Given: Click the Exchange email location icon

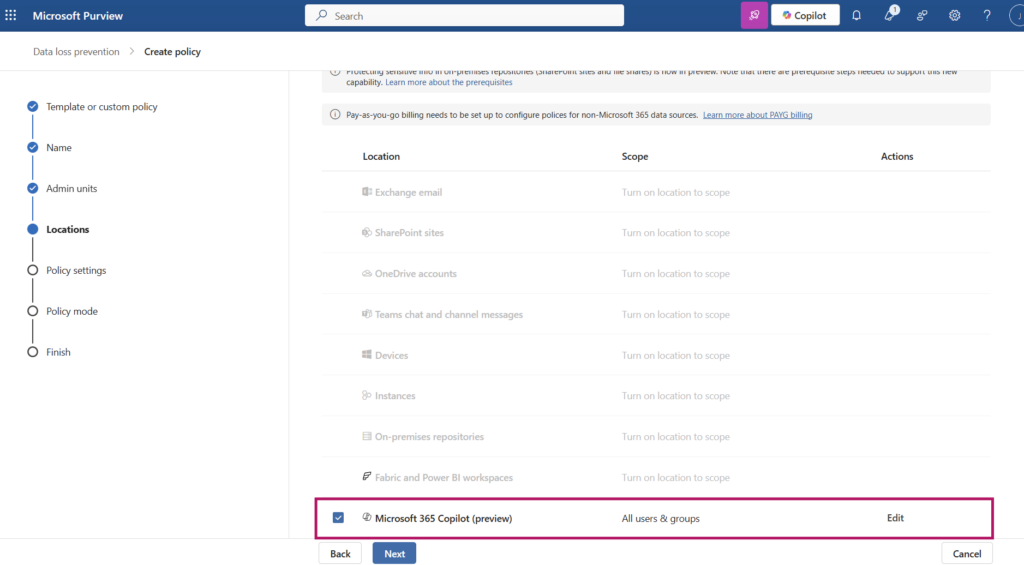Looking at the screenshot, I should 367,192.
